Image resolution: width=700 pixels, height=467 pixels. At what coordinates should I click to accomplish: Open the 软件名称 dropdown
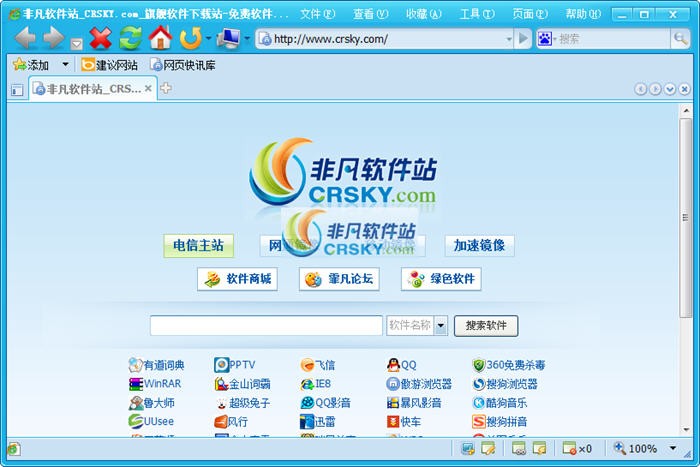point(417,325)
